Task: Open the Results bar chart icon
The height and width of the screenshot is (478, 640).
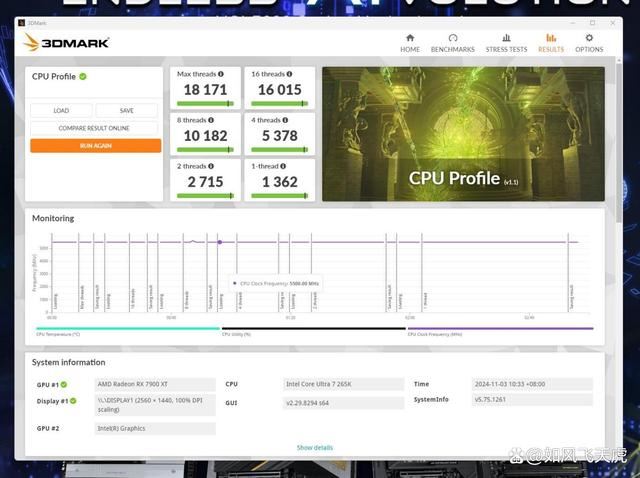Action: click(x=551, y=38)
